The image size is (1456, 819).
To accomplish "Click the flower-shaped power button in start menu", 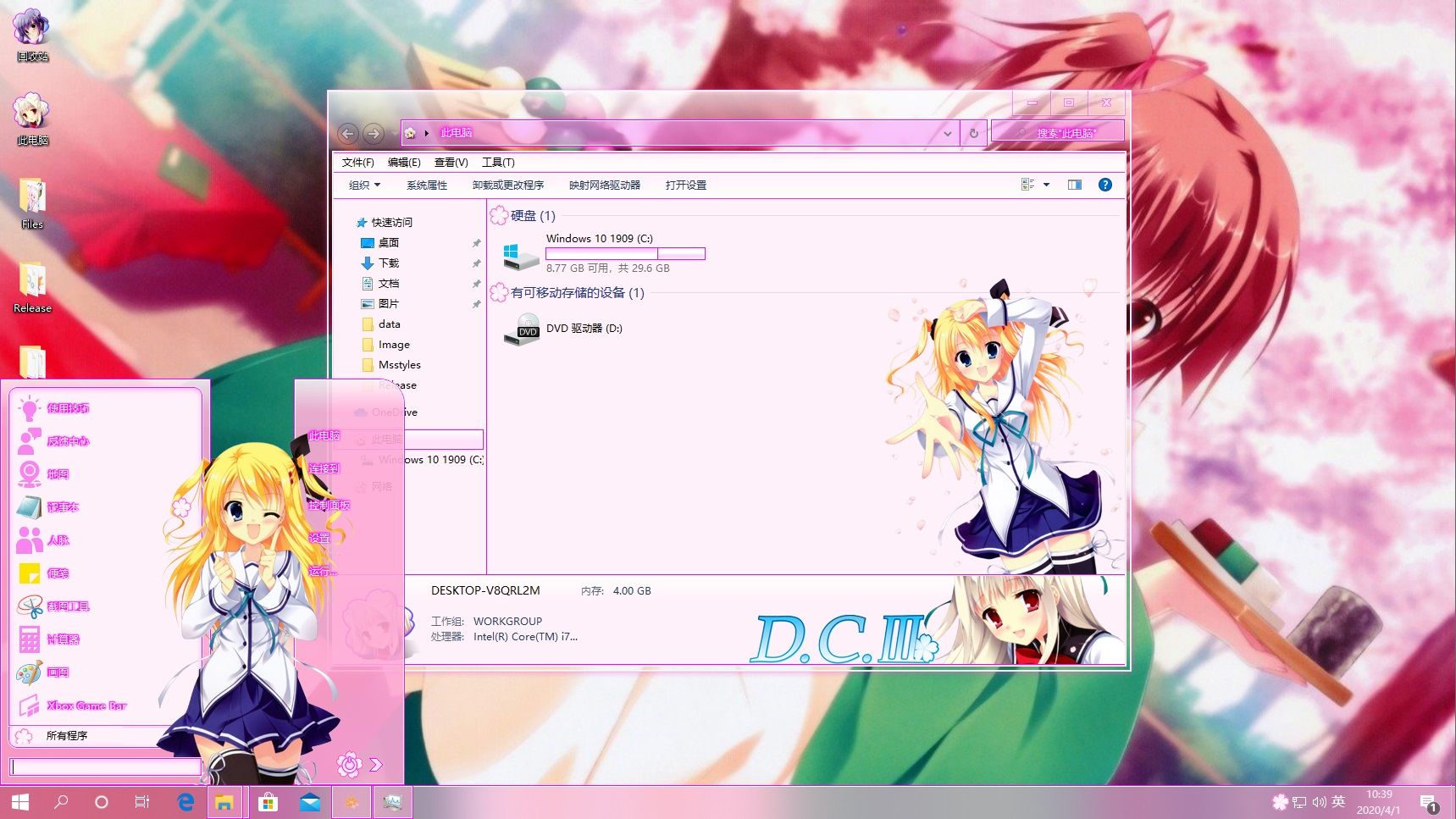I will coord(349,765).
